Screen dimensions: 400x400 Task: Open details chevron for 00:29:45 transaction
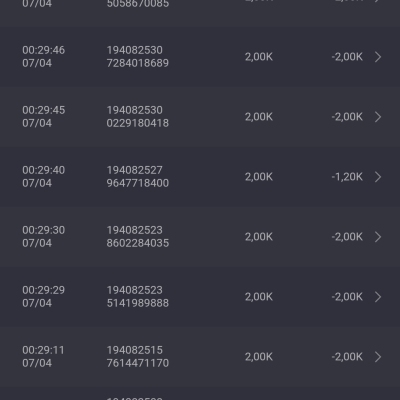click(x=378, y=117)
